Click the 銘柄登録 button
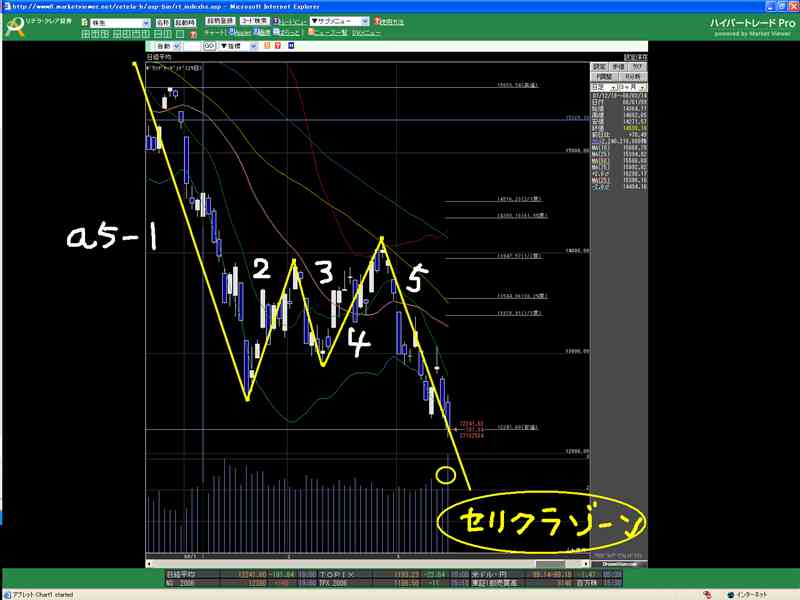800x600 pixels. click(220, 21)
